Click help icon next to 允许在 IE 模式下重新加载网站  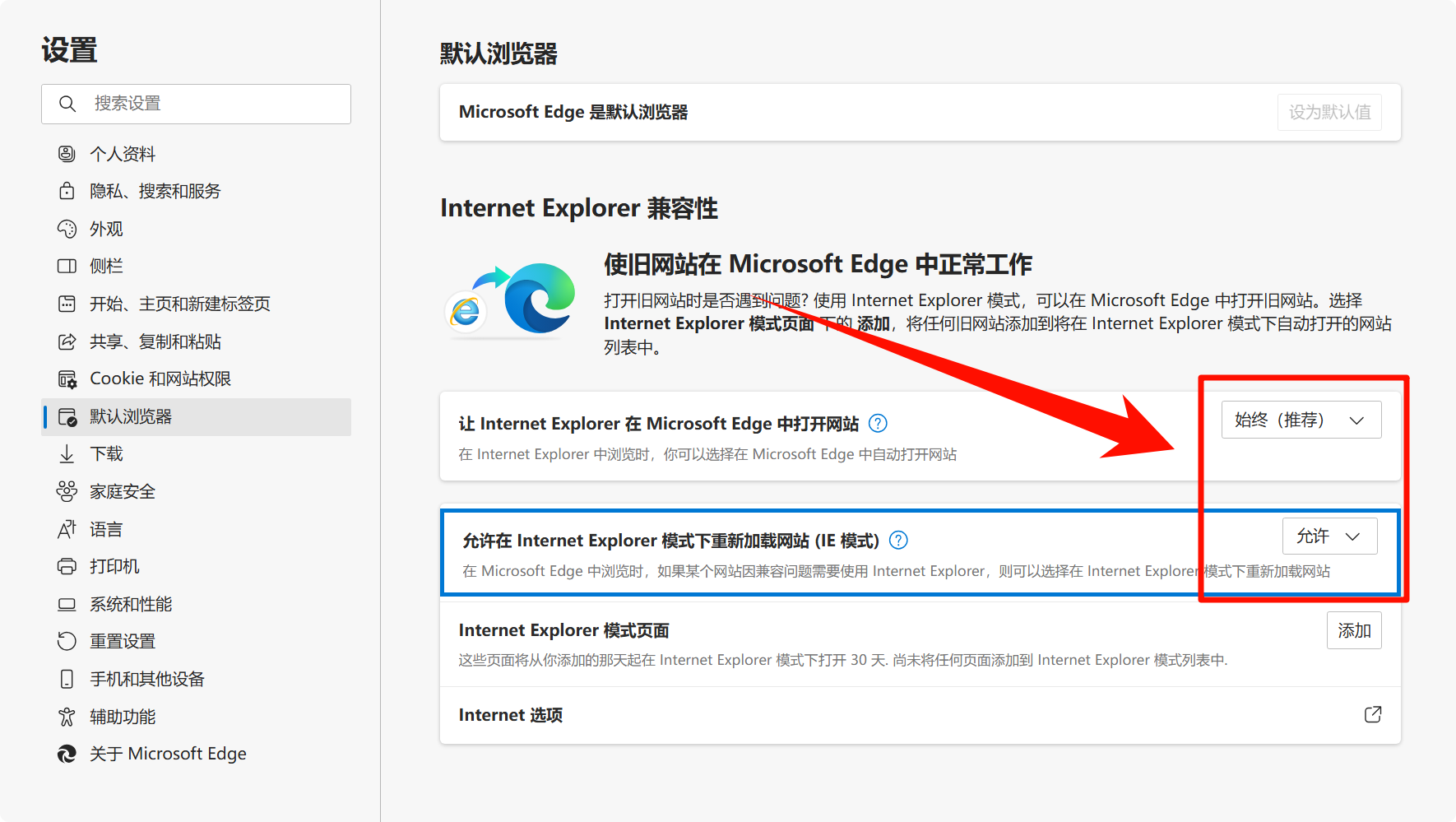pos(899,541)
